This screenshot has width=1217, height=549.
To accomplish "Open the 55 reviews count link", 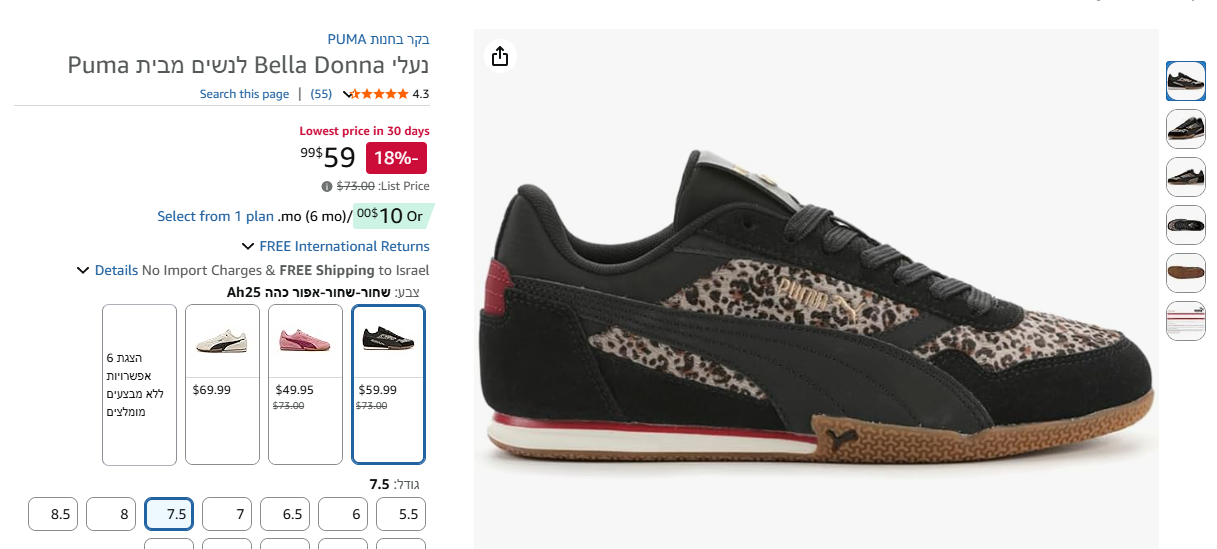I will tap(321, 94).
